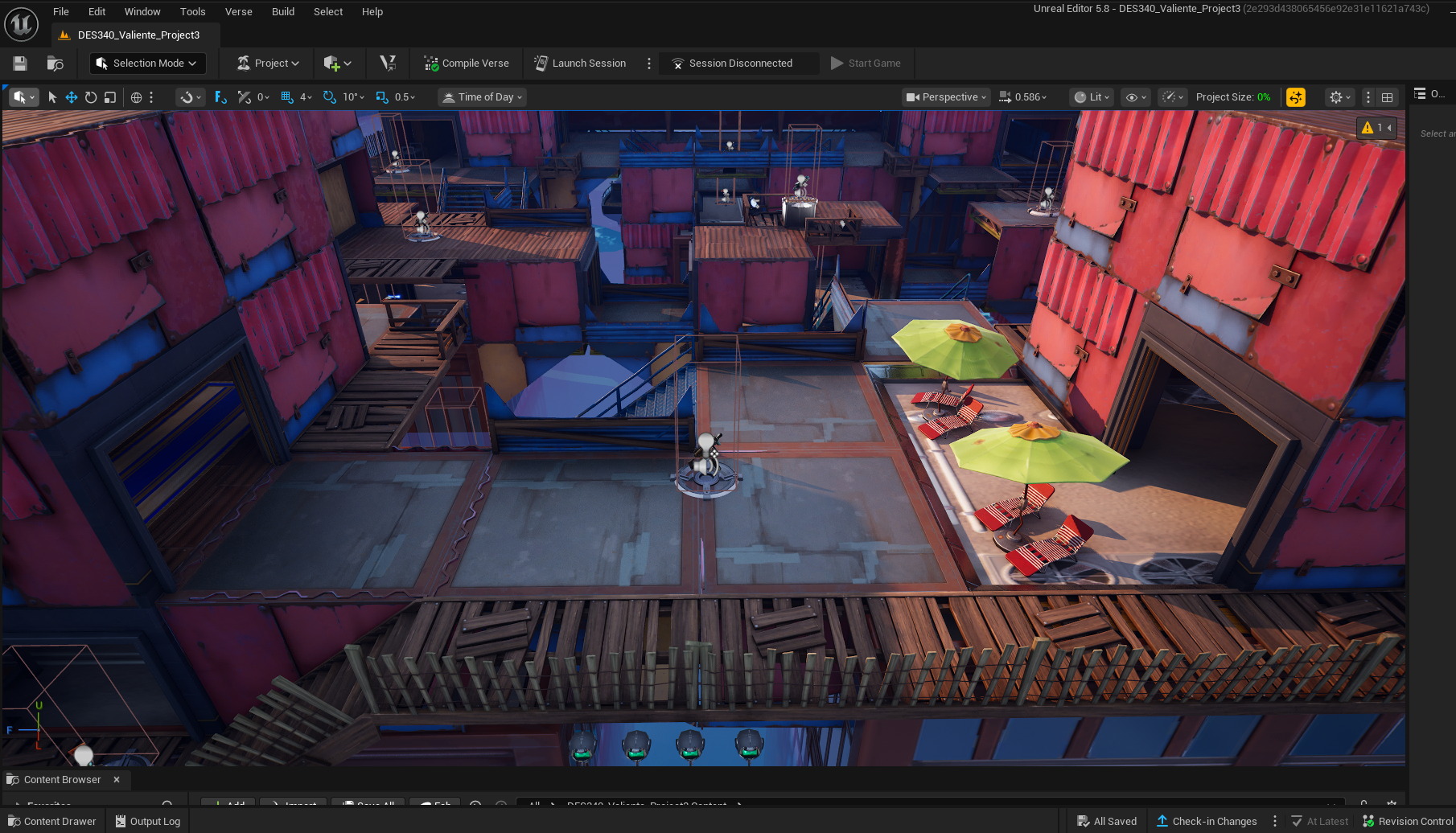Open the Verse menu
The image size is (1456, 833).
[239, 12]
